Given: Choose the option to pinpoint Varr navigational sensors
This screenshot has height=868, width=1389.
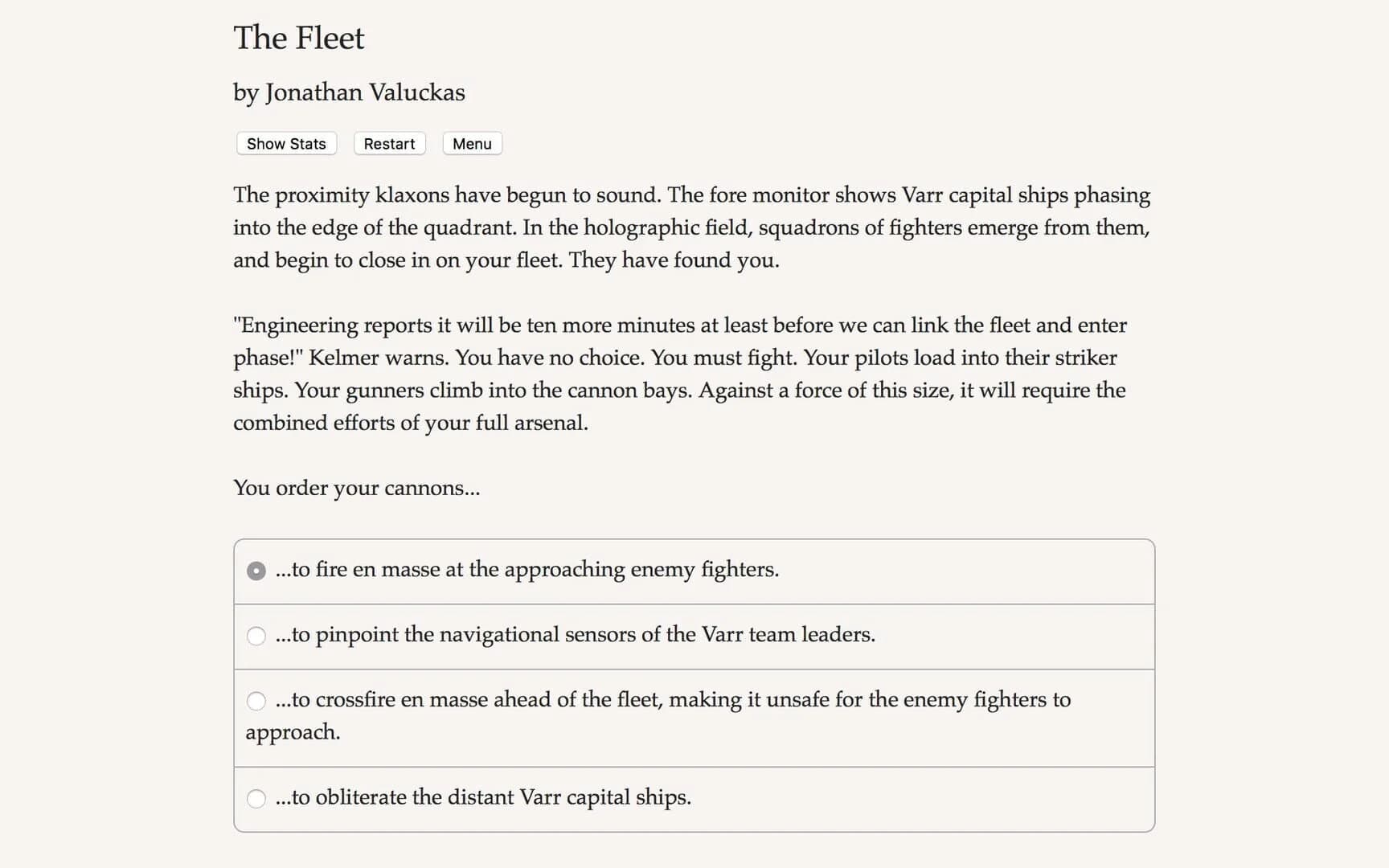Looking at the screenshot, I should click(x=575, y=635).
